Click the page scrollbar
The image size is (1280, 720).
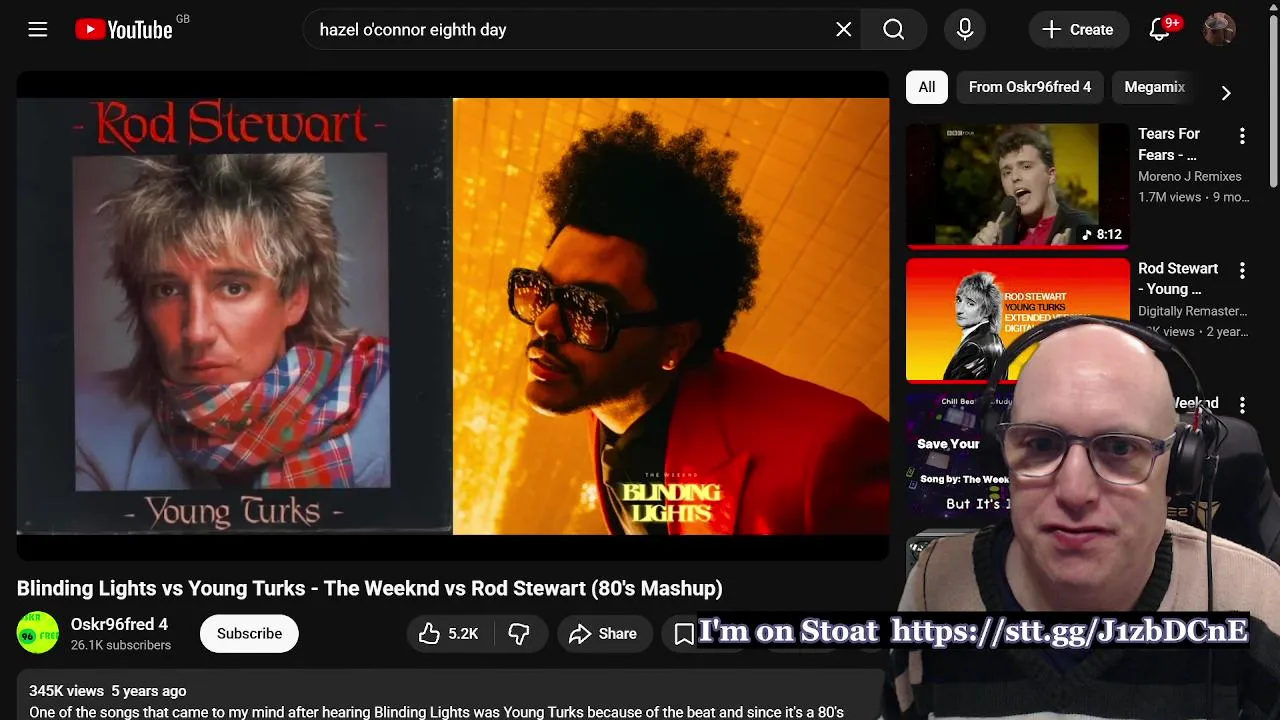point(1273,100)
